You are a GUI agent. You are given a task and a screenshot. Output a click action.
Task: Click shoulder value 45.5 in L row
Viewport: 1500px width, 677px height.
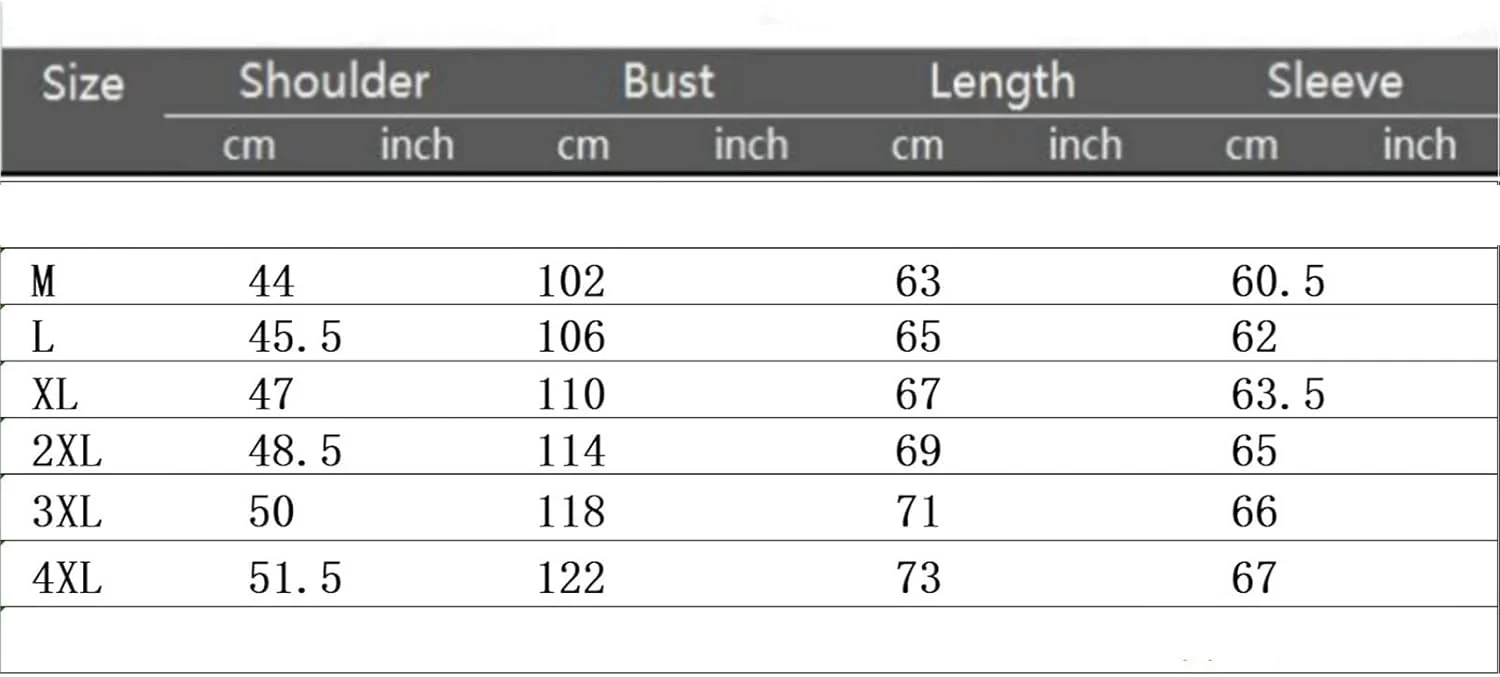pyautogui.click(x=295, y=338)
